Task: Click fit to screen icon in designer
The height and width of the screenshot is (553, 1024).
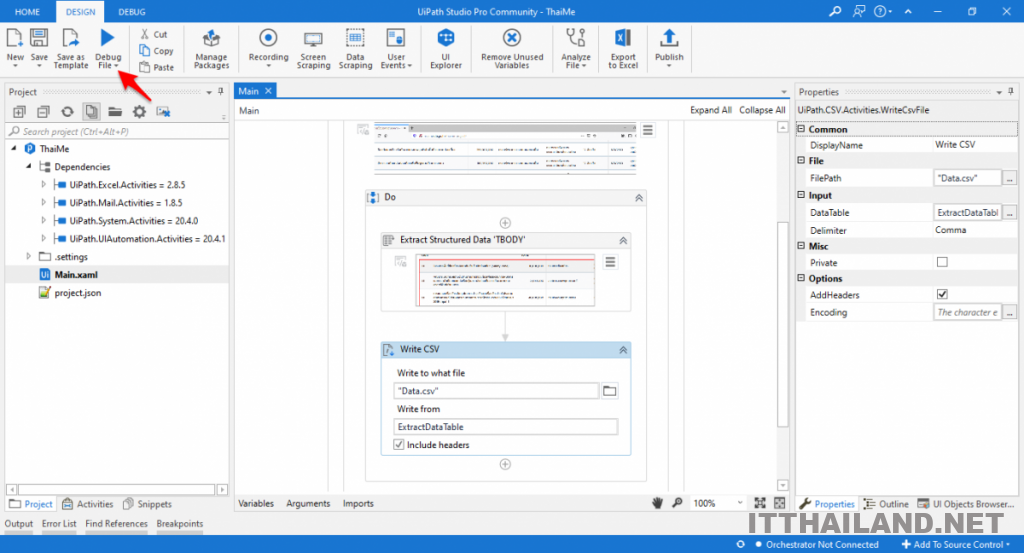Action: 760,503
